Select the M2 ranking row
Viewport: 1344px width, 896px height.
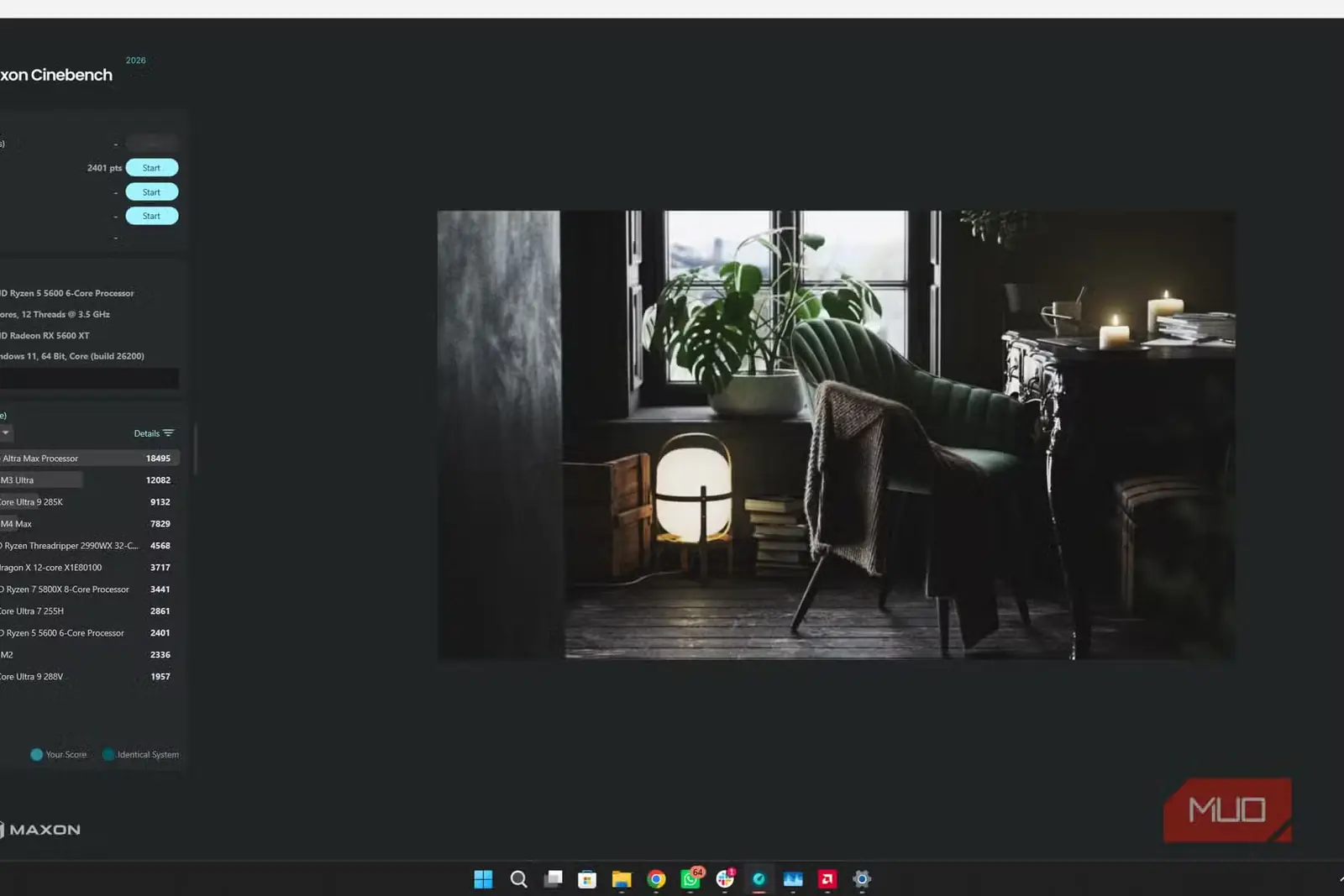pos(89,655)
